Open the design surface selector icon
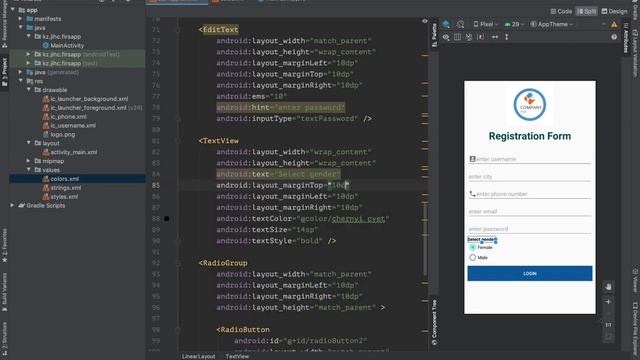The image size is (640, 360). [x=446, y=24]
